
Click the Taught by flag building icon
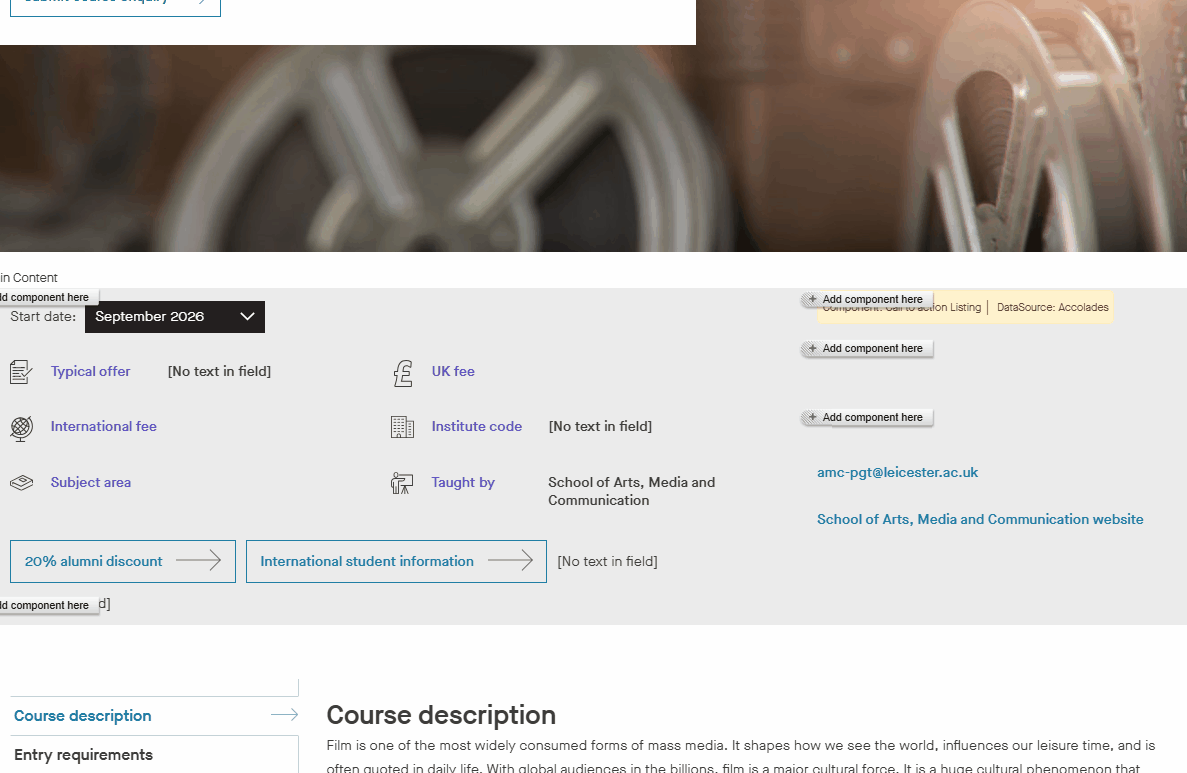click(x=402, y=482)
